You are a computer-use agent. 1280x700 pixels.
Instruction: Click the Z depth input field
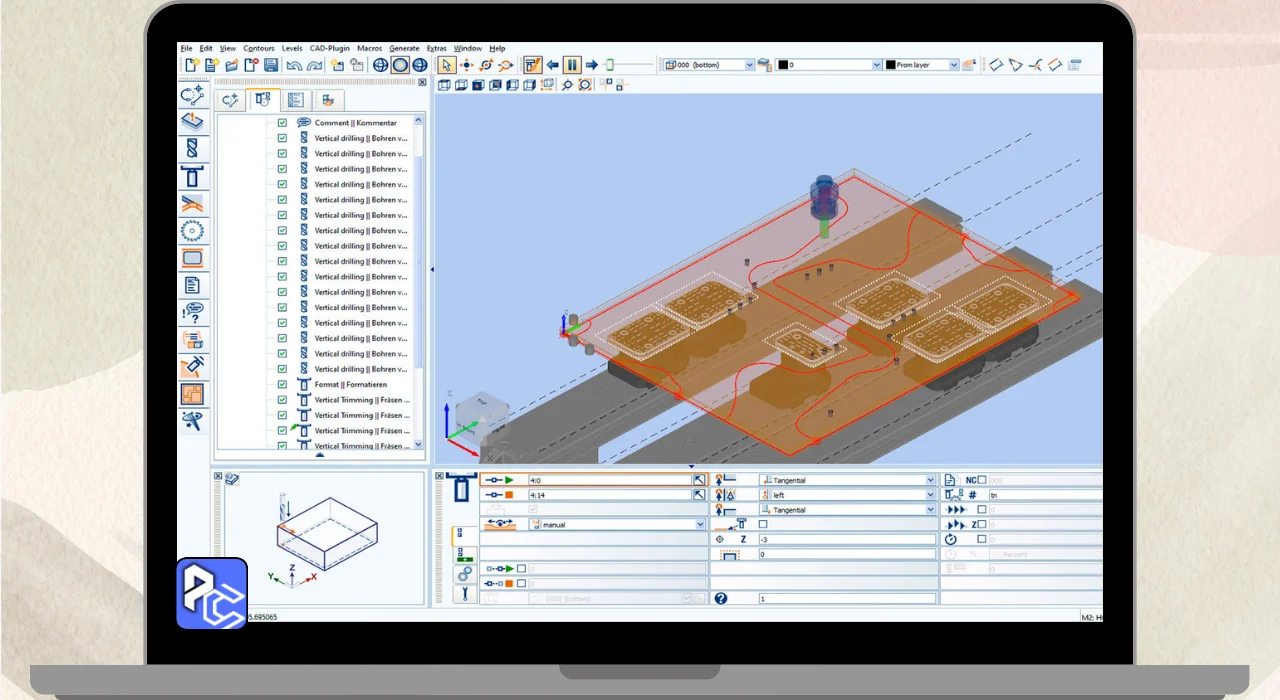(846, 539)
